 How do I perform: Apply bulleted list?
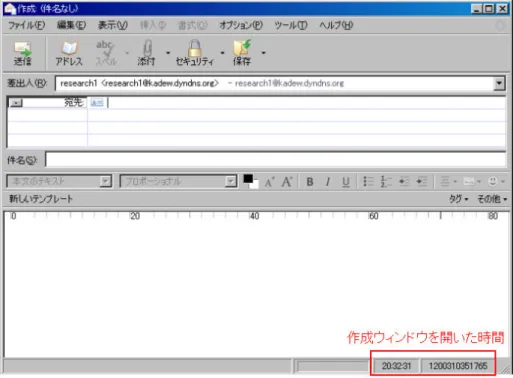click(368, 182)
